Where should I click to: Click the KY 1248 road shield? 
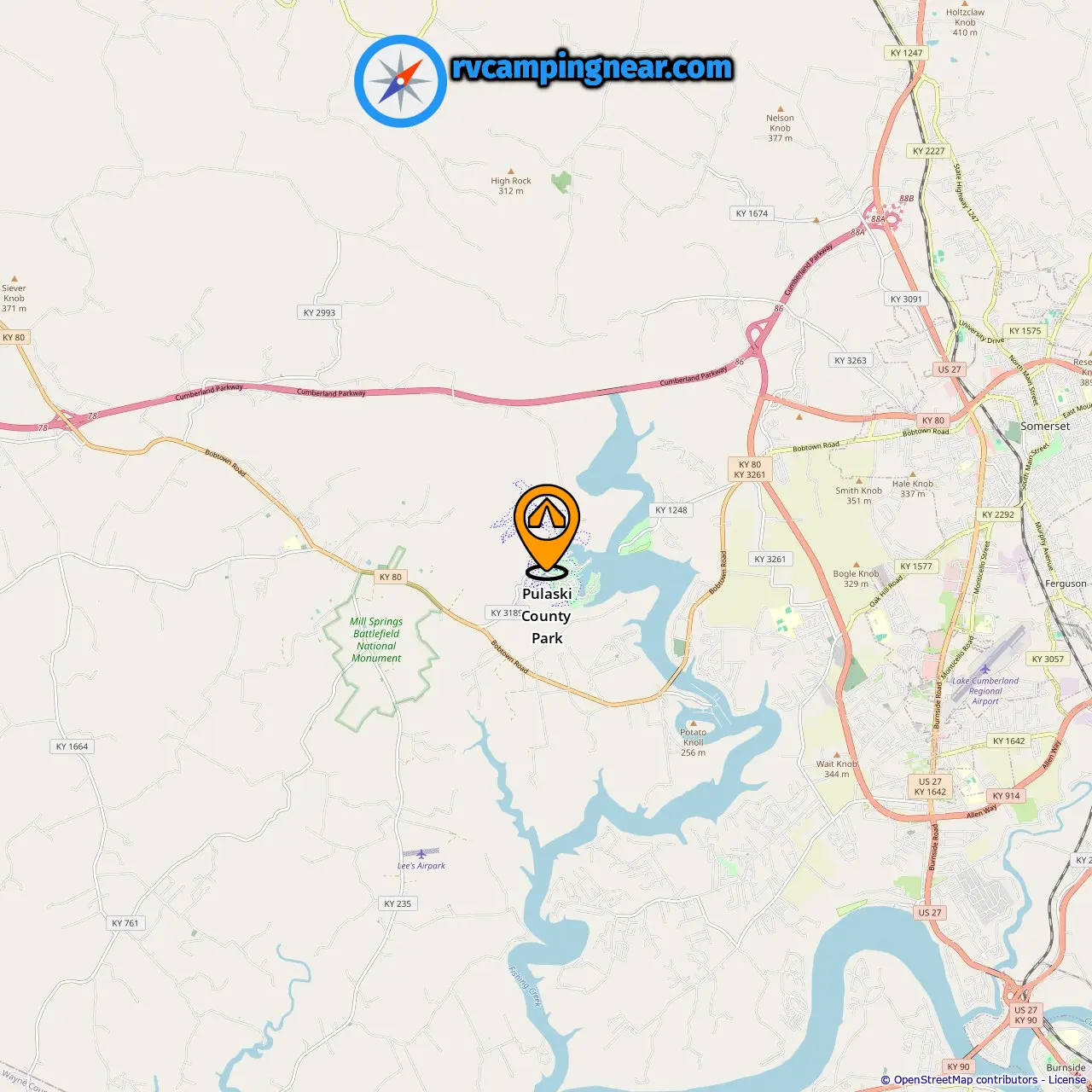tap(671, 510)
